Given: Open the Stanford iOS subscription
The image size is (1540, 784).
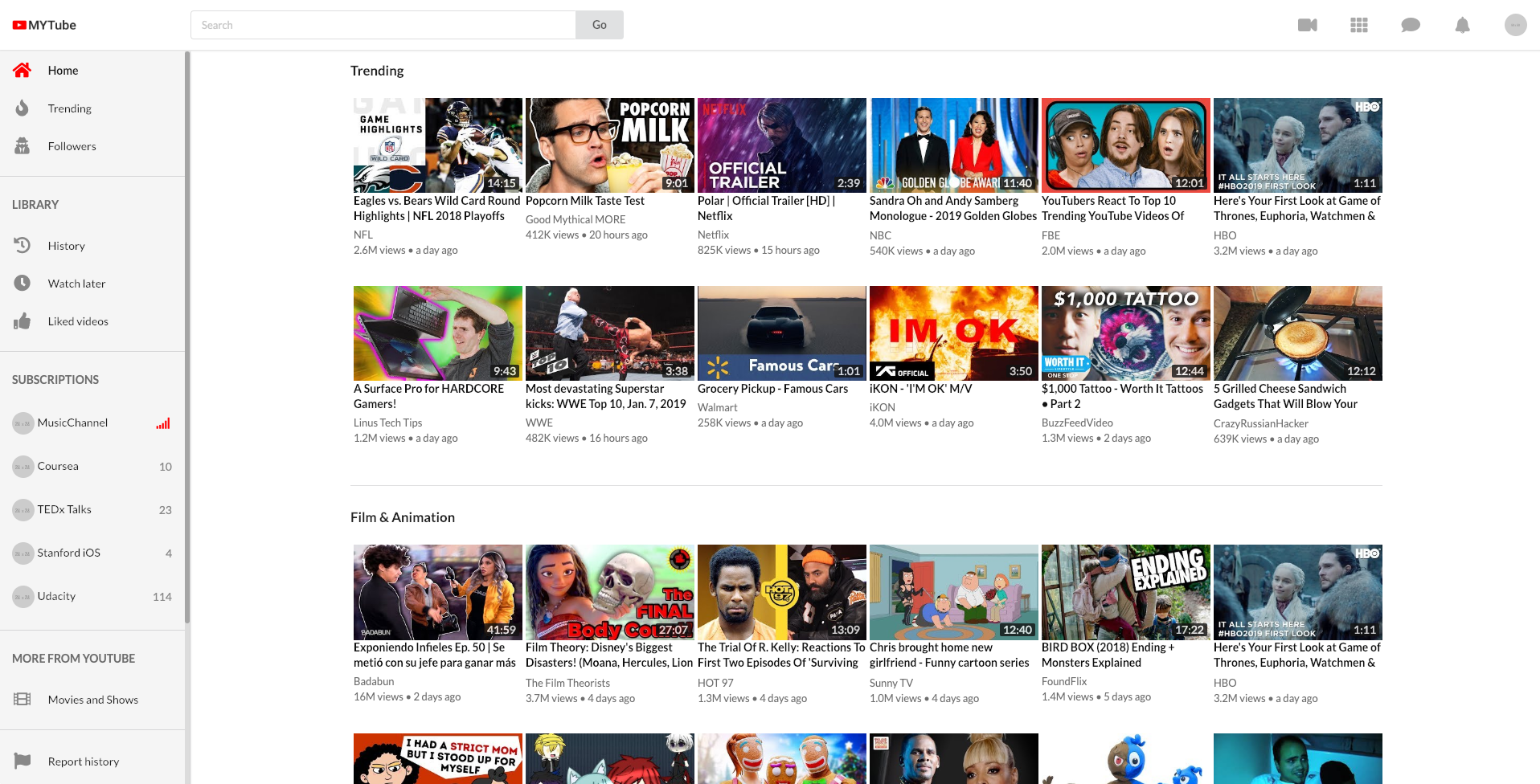Looking at the screenshot, I should [x=92, y=553].
